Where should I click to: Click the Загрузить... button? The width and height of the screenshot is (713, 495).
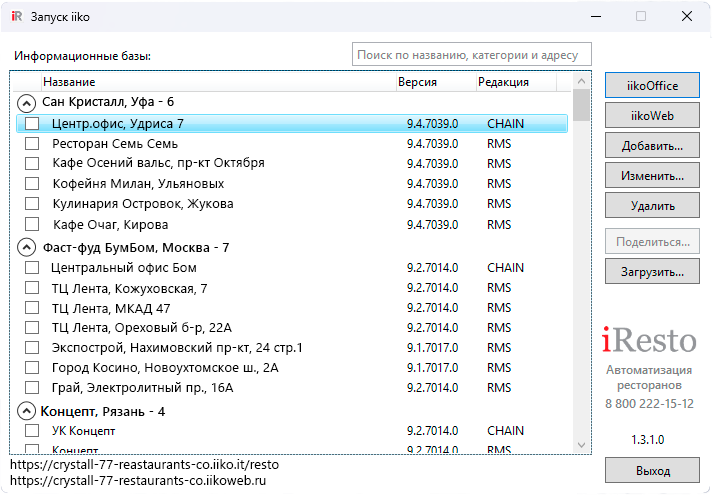click(x=652, y=271)
